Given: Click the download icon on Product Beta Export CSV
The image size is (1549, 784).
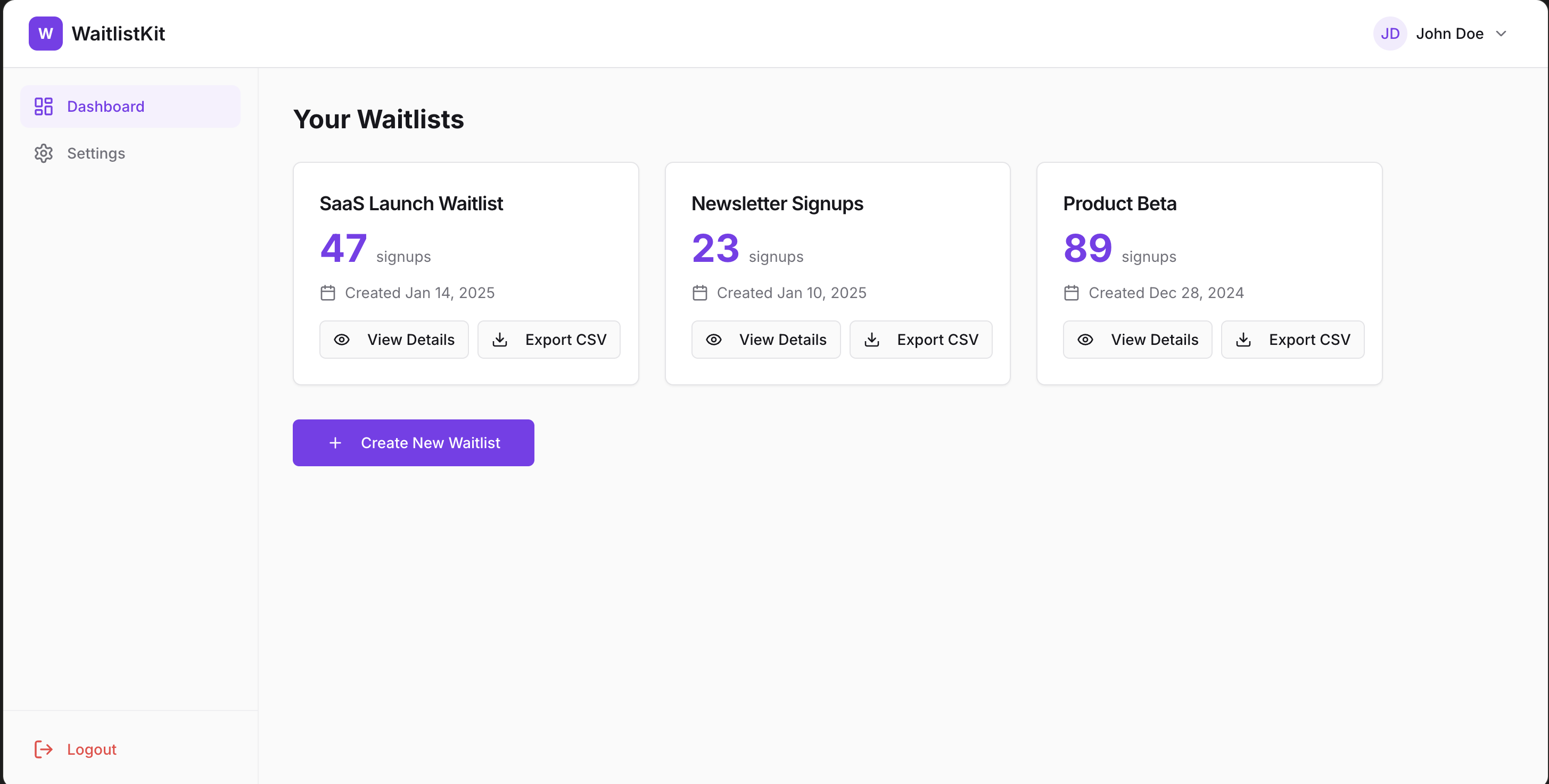Looking at the screenshot, I should [x=1243, y=340].
